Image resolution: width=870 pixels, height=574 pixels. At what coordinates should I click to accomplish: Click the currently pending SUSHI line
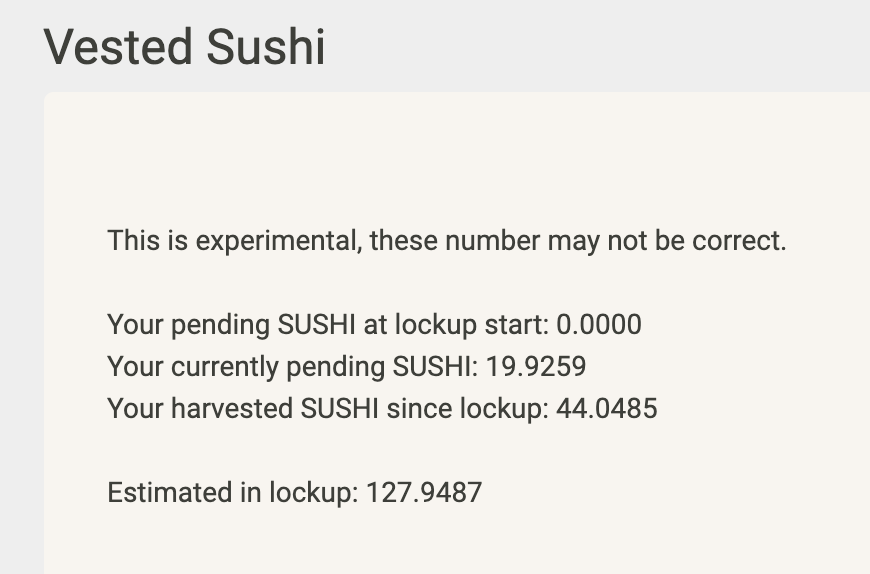click(347, 367)
